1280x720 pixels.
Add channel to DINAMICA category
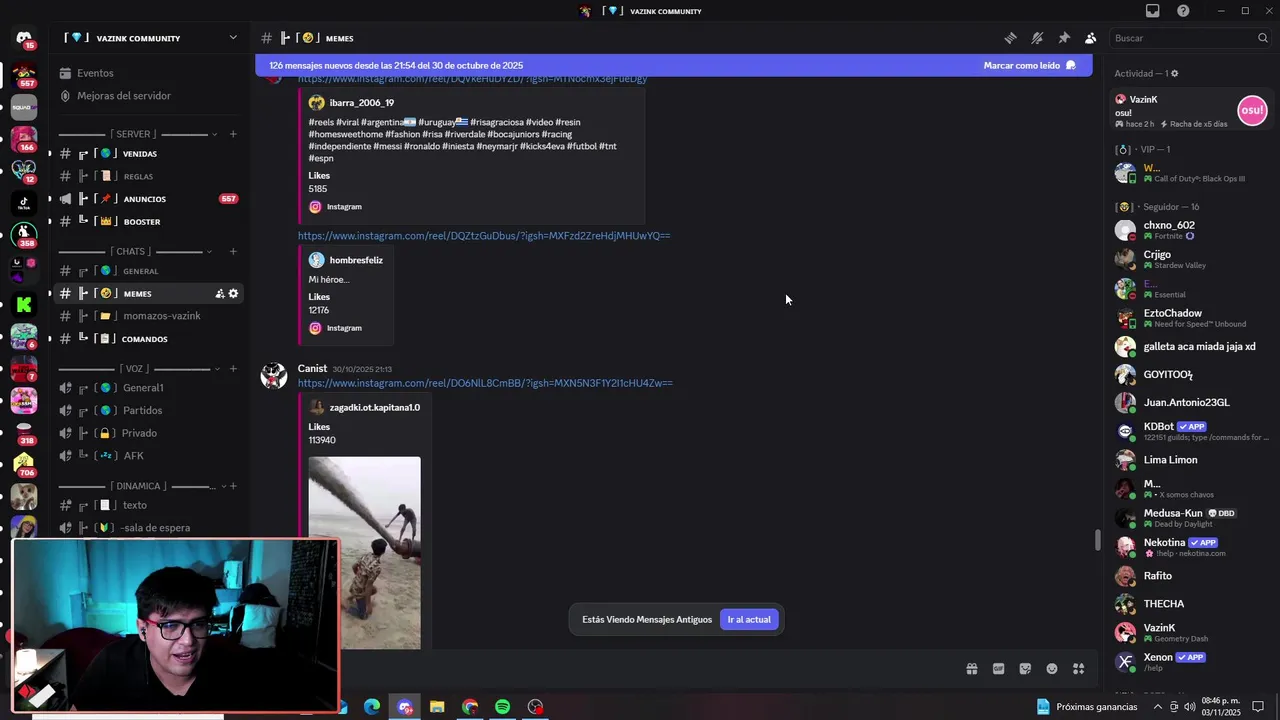click(233, 486)
